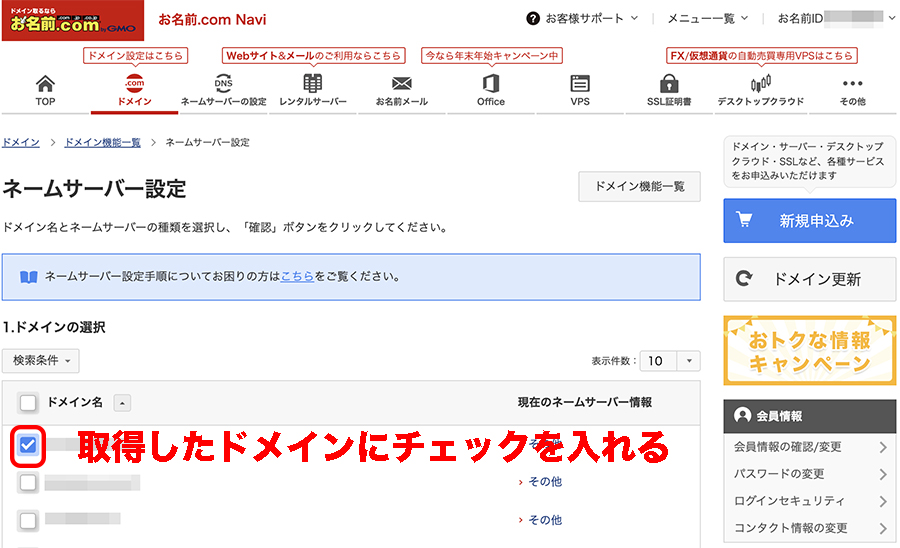The width and height of the screenshot is (900, 548).
Task: Expand the 検索条件 dropdown
Action: (x=41, y=360)
